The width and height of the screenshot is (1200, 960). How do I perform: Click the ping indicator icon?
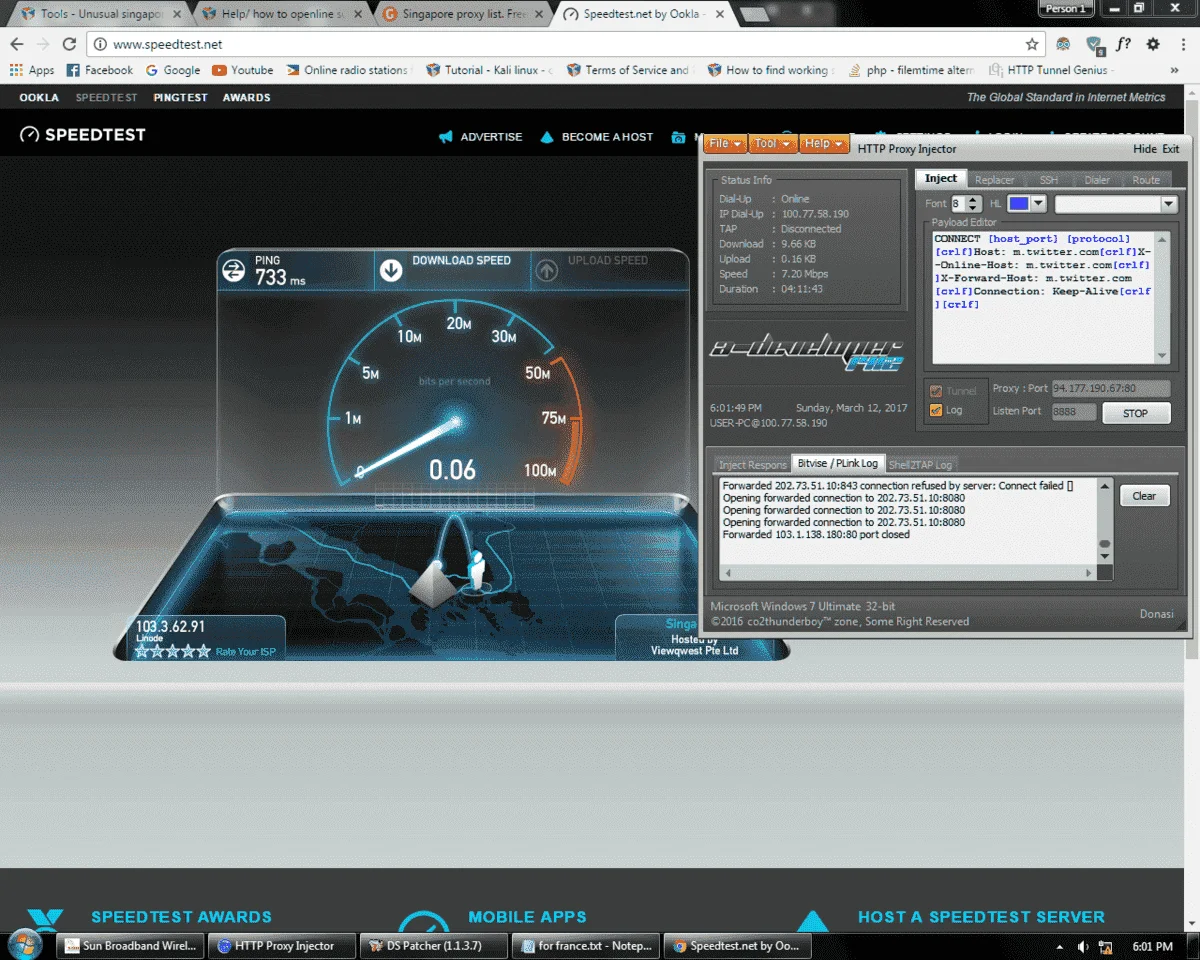click(233, 270)
